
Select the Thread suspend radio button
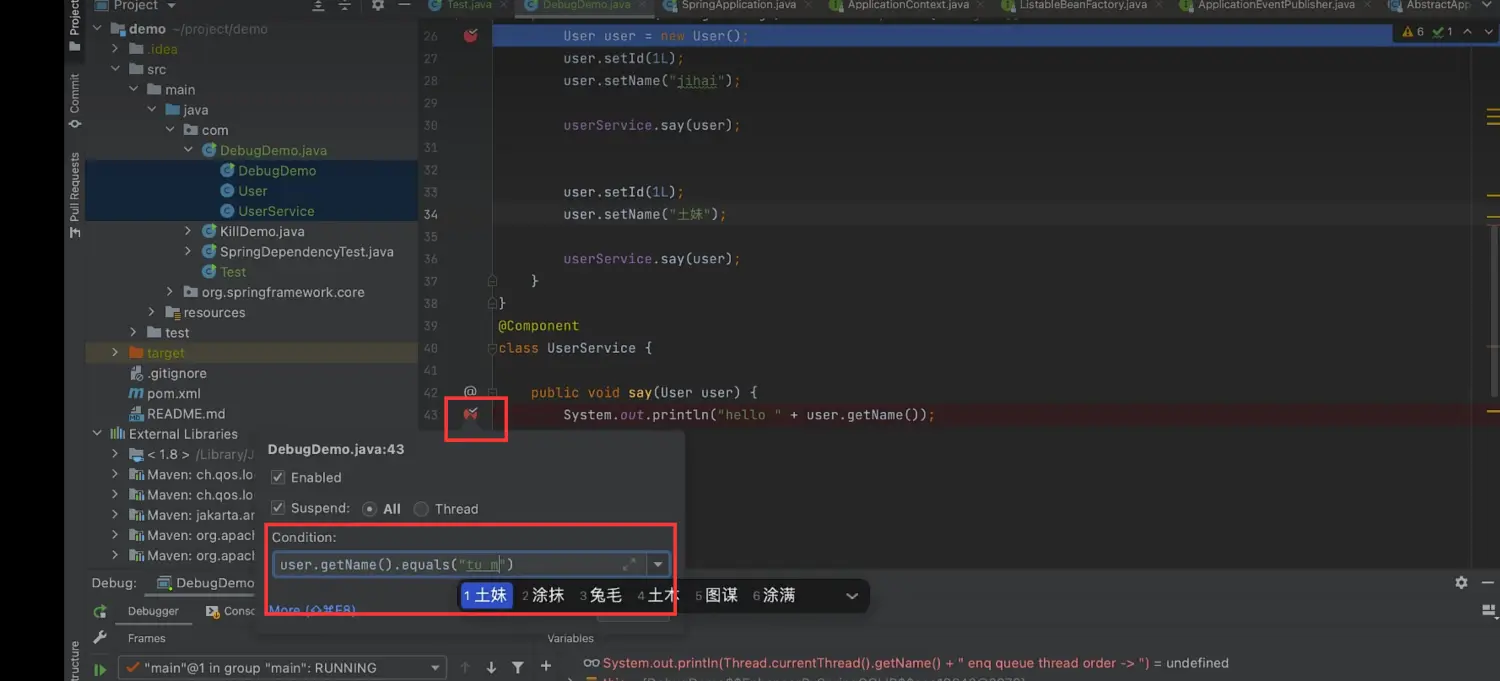coord(421,509)
